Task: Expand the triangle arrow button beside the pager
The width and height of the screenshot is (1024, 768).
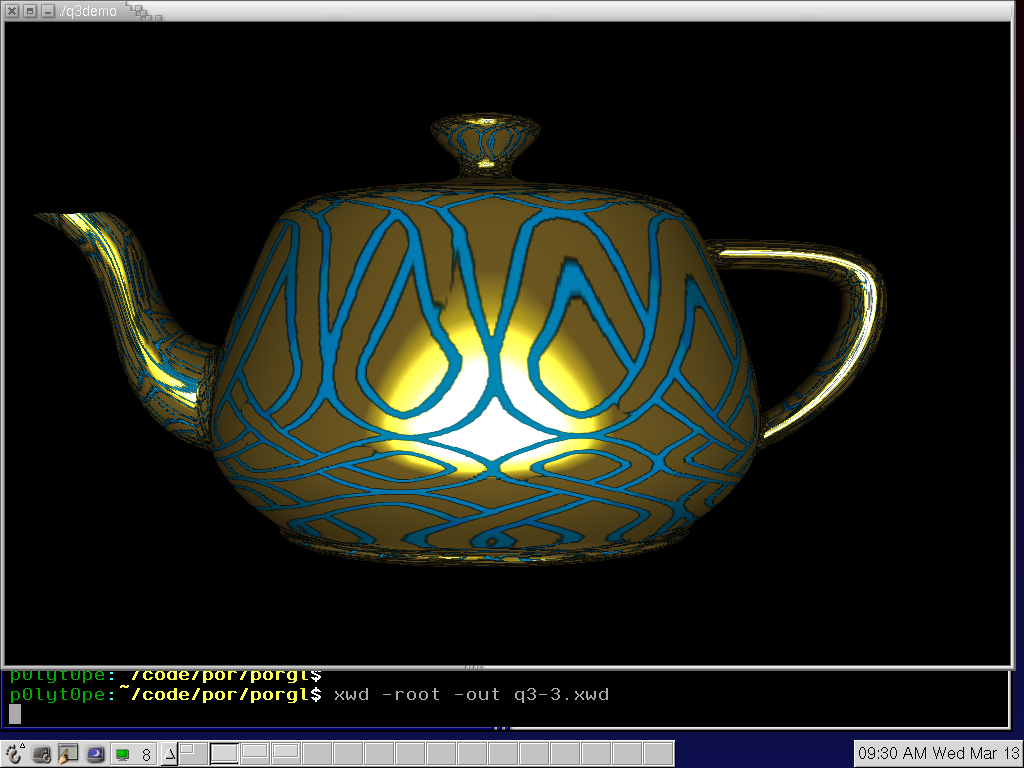Action: (169, 754)
